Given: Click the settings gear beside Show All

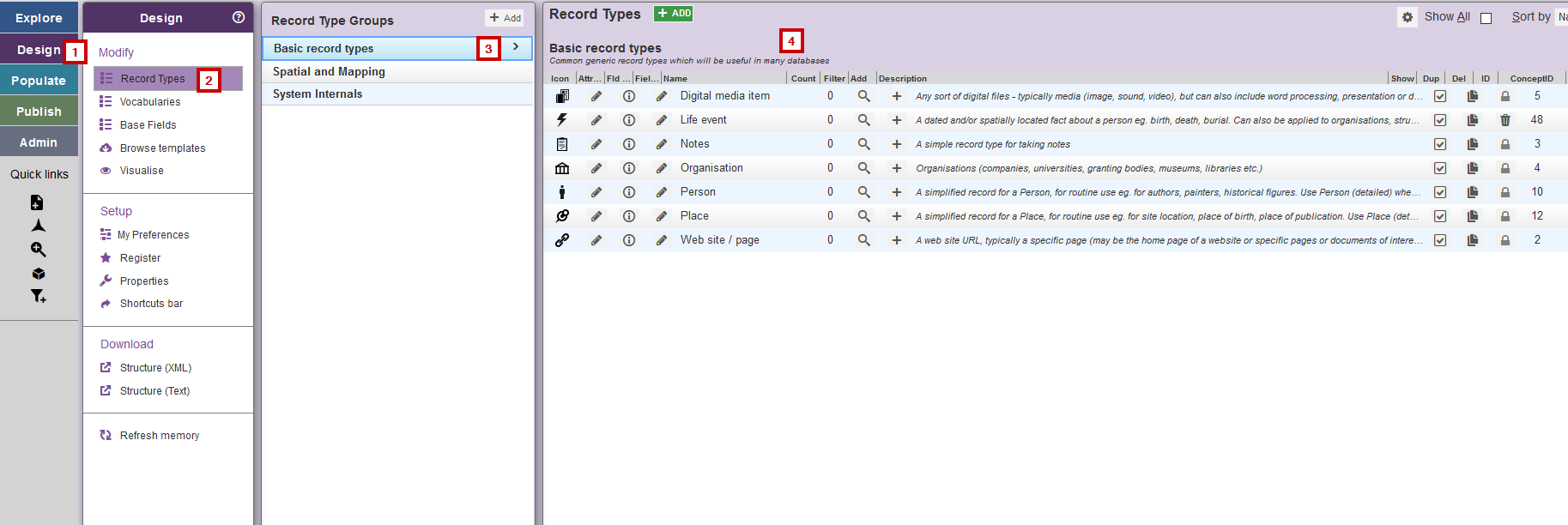Looking at the screenshot, I should [x=1407, y=17].
